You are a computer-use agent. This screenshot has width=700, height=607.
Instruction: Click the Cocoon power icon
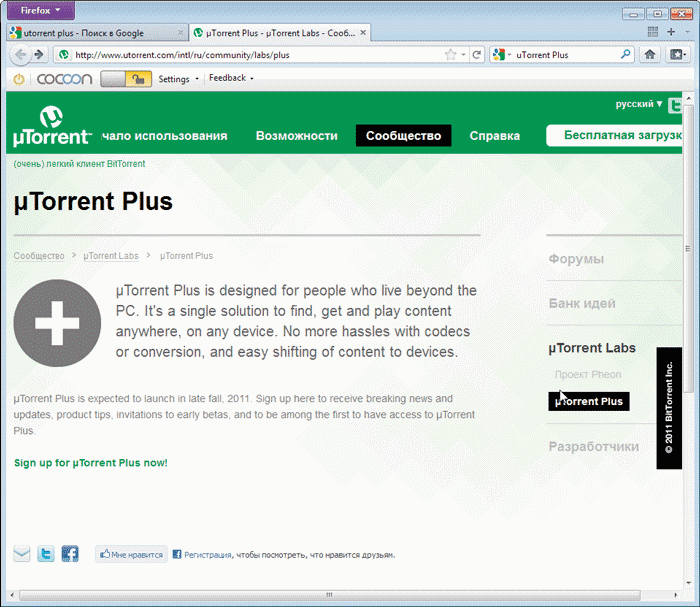[19, 79]
